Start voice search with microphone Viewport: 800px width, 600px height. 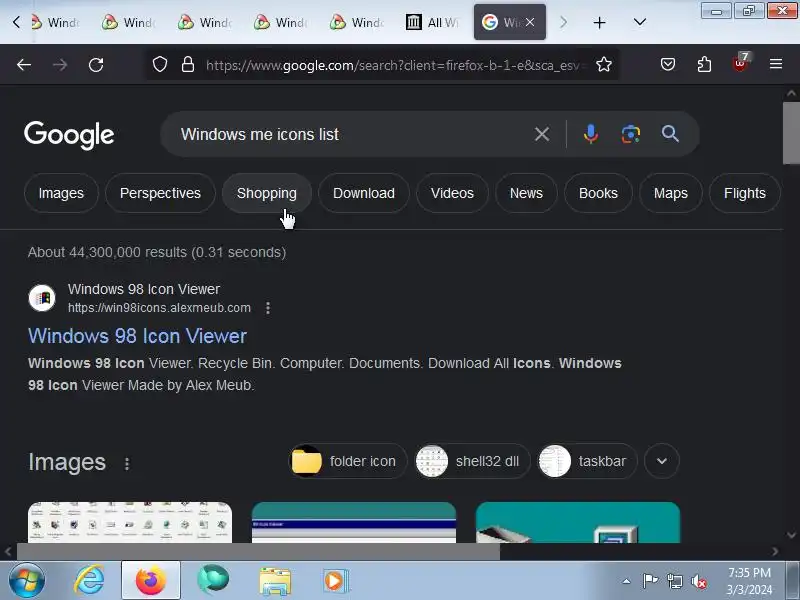pos(591,134)
